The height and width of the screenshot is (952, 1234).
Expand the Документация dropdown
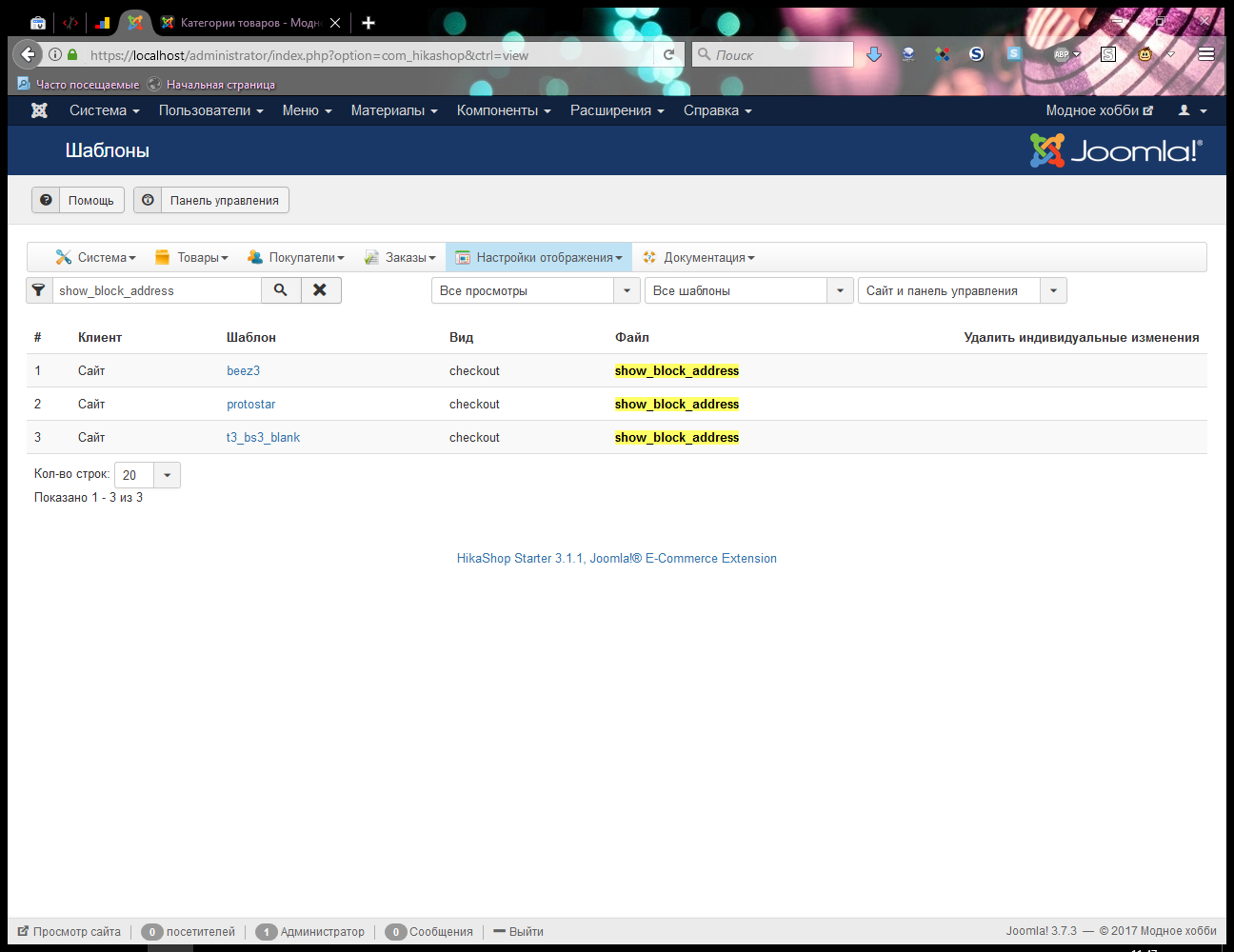pyautogui.click(x=699, y=257)
